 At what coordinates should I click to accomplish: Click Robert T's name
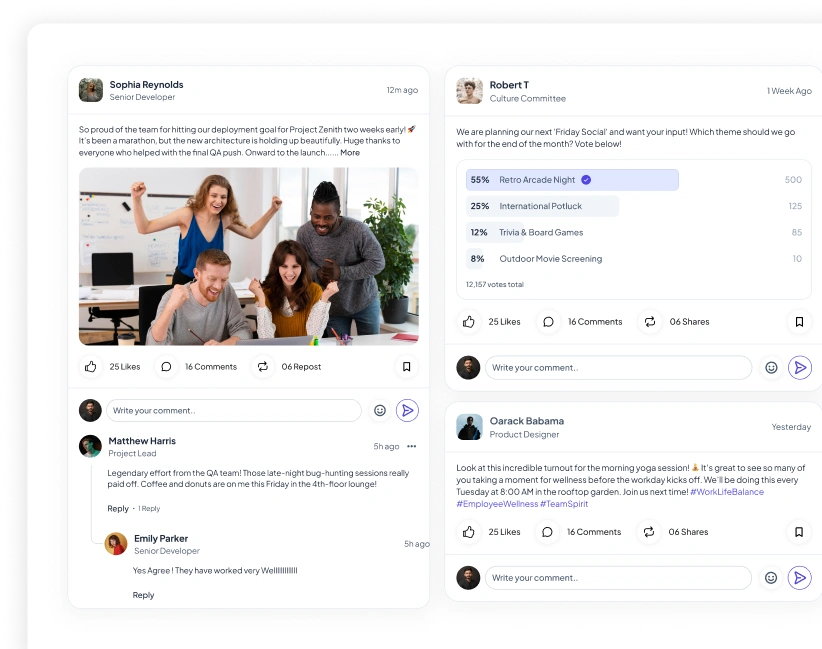(509, 85)
